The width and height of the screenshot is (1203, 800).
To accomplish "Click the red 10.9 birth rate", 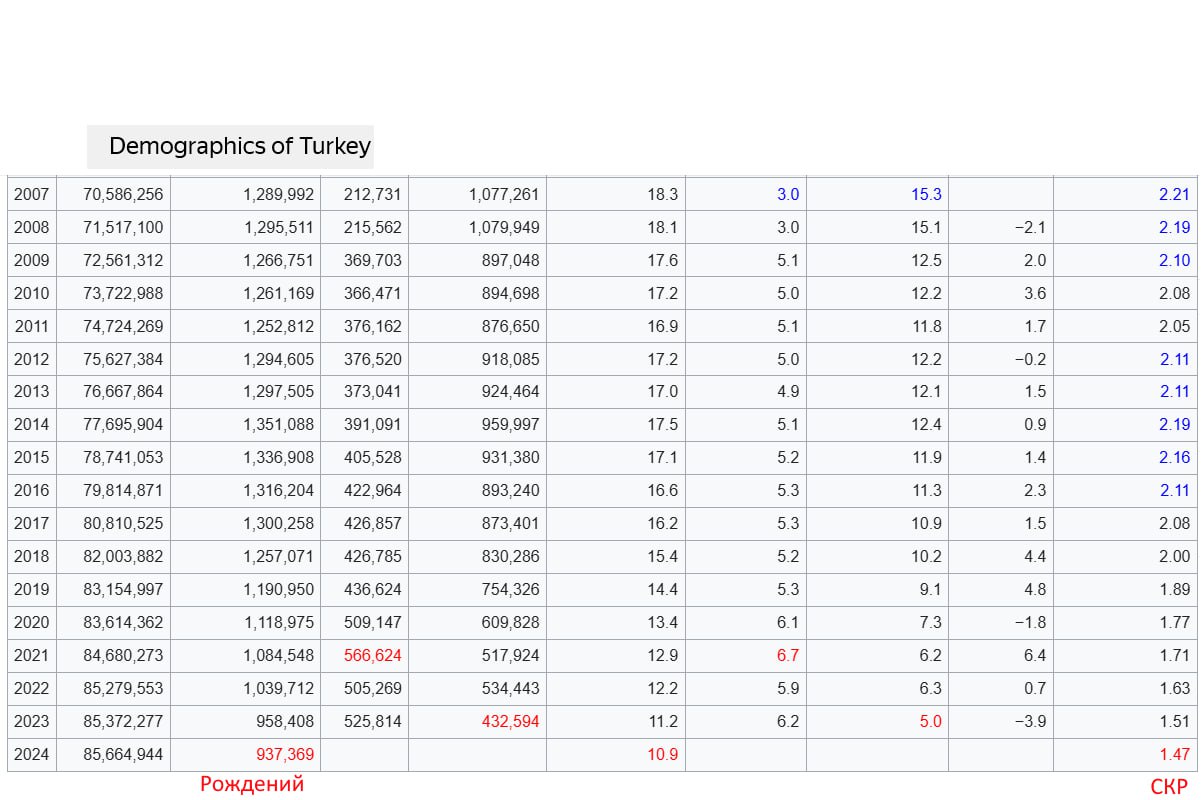I will 661,754.
